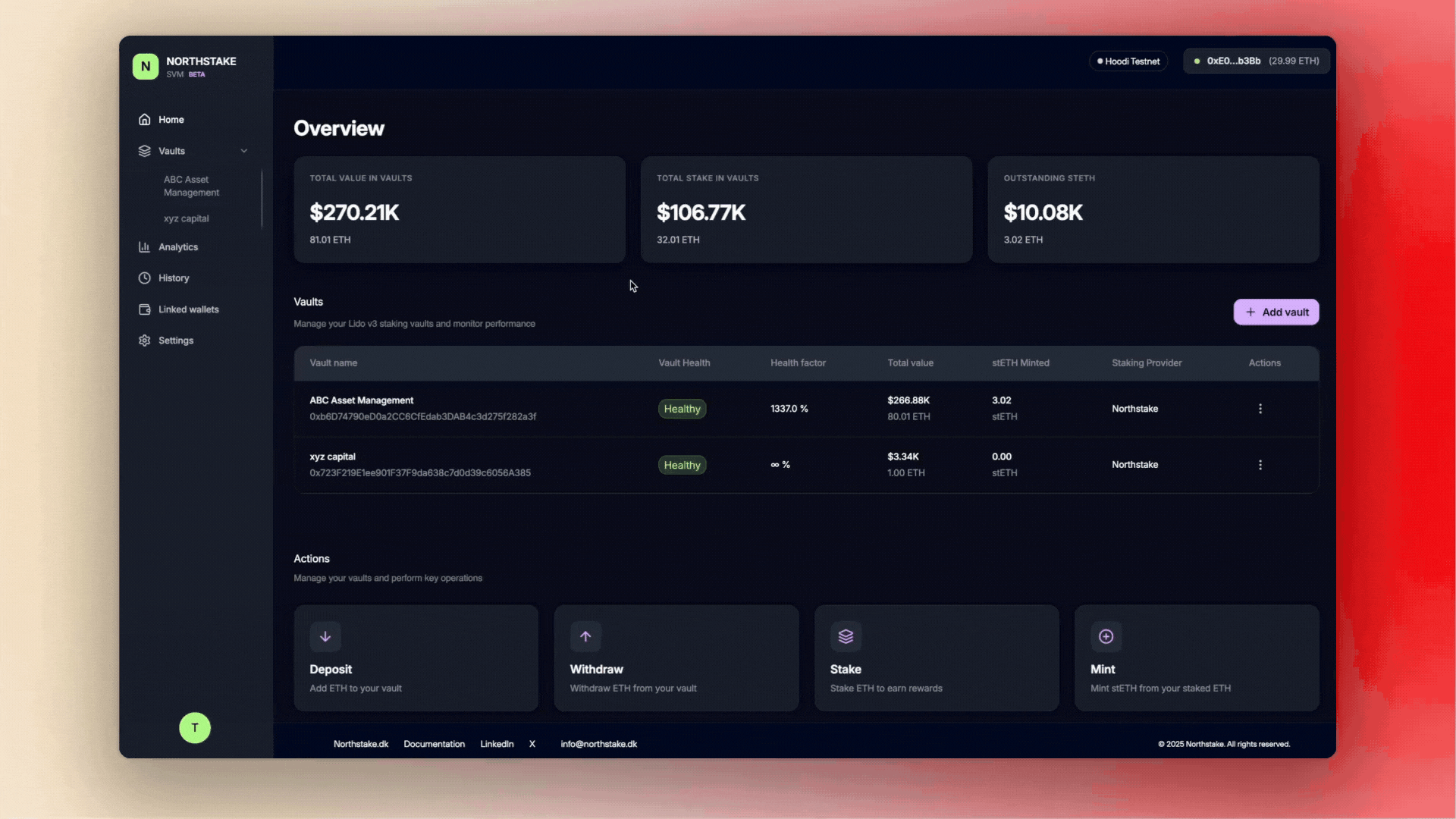Image resolution: width=1456 pixels, height=819 pixels.
Task: Click the Deposit down-arrow icon
Action: (325, 636)
